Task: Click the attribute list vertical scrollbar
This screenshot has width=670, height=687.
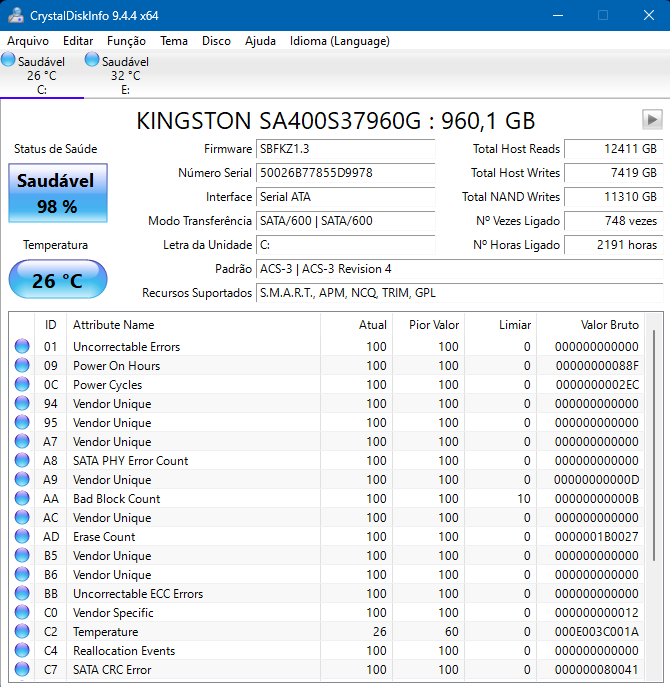Action: 654,445
